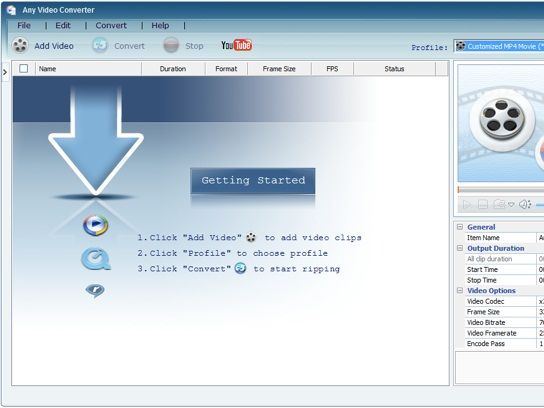
Task: Click the Profile: label
Action: (430, 47)
